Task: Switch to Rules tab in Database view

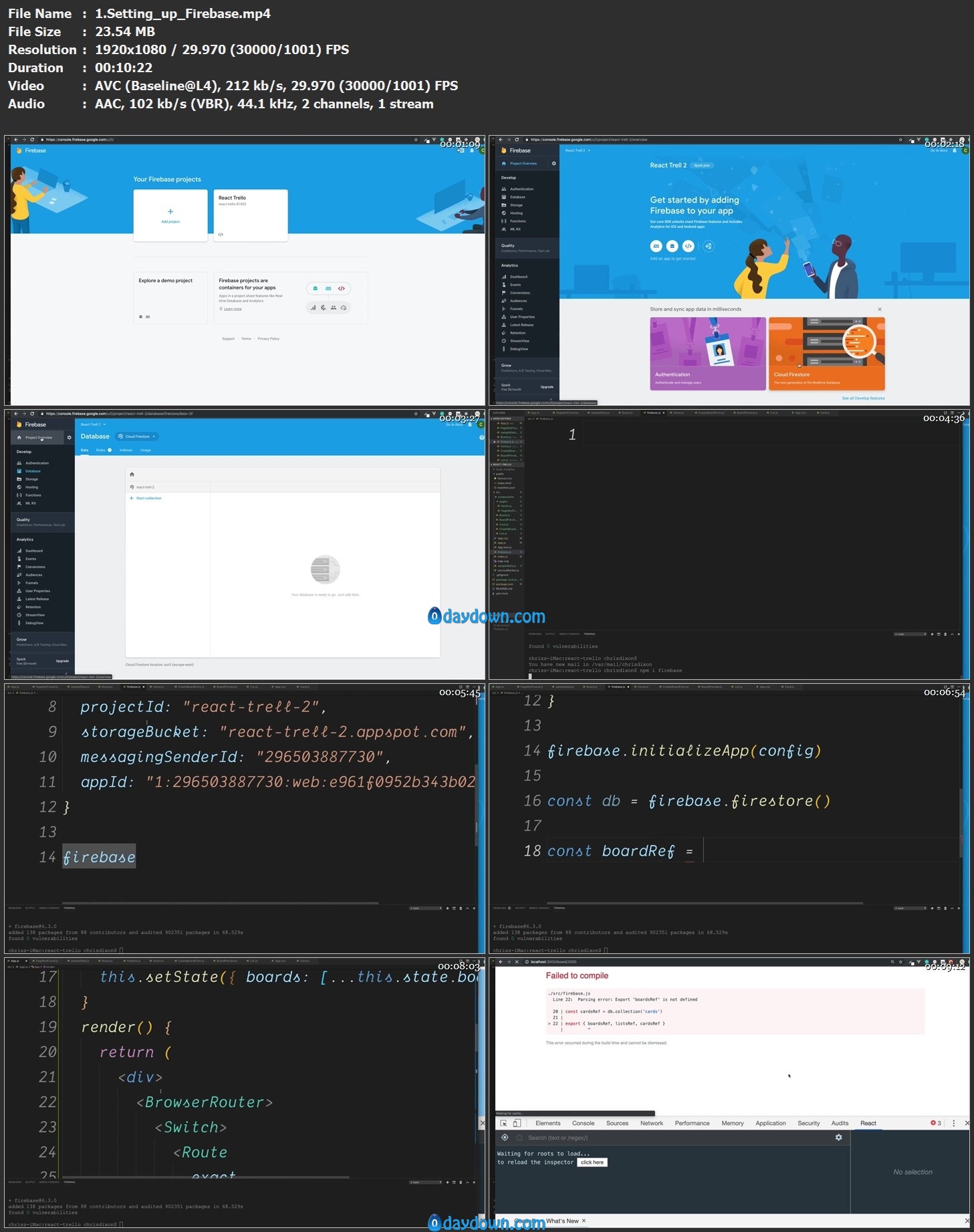Action: 104,451
